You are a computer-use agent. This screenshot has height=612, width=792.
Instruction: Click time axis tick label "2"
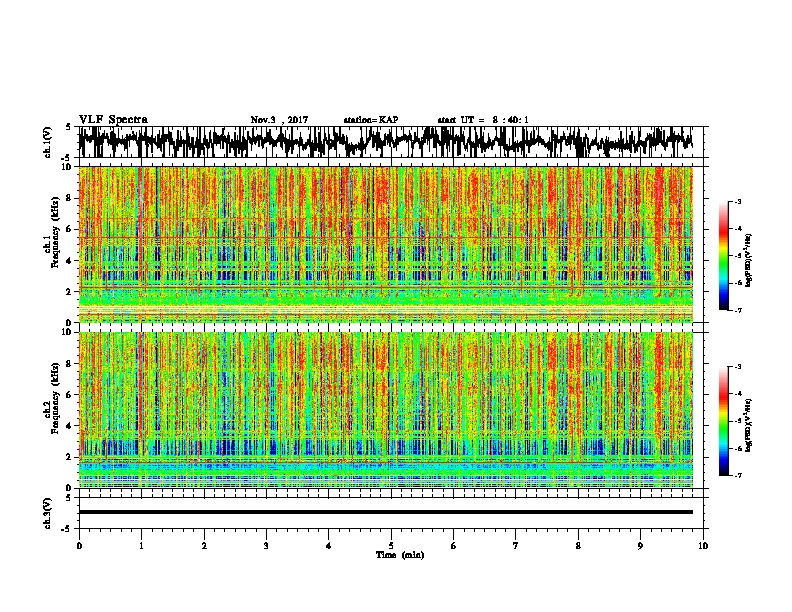pos(204,546)
